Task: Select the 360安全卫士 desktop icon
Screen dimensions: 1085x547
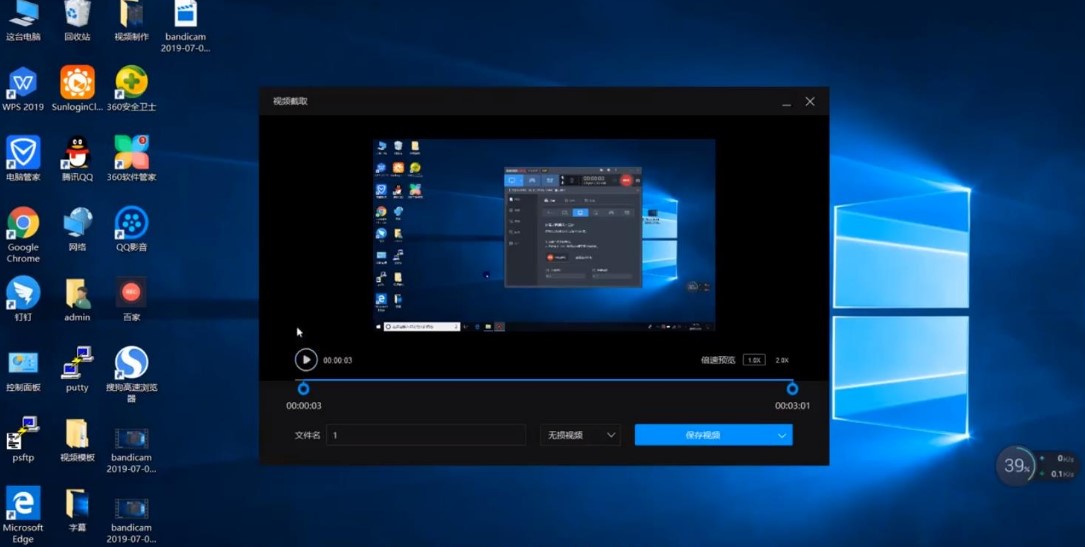Action: 131,84
